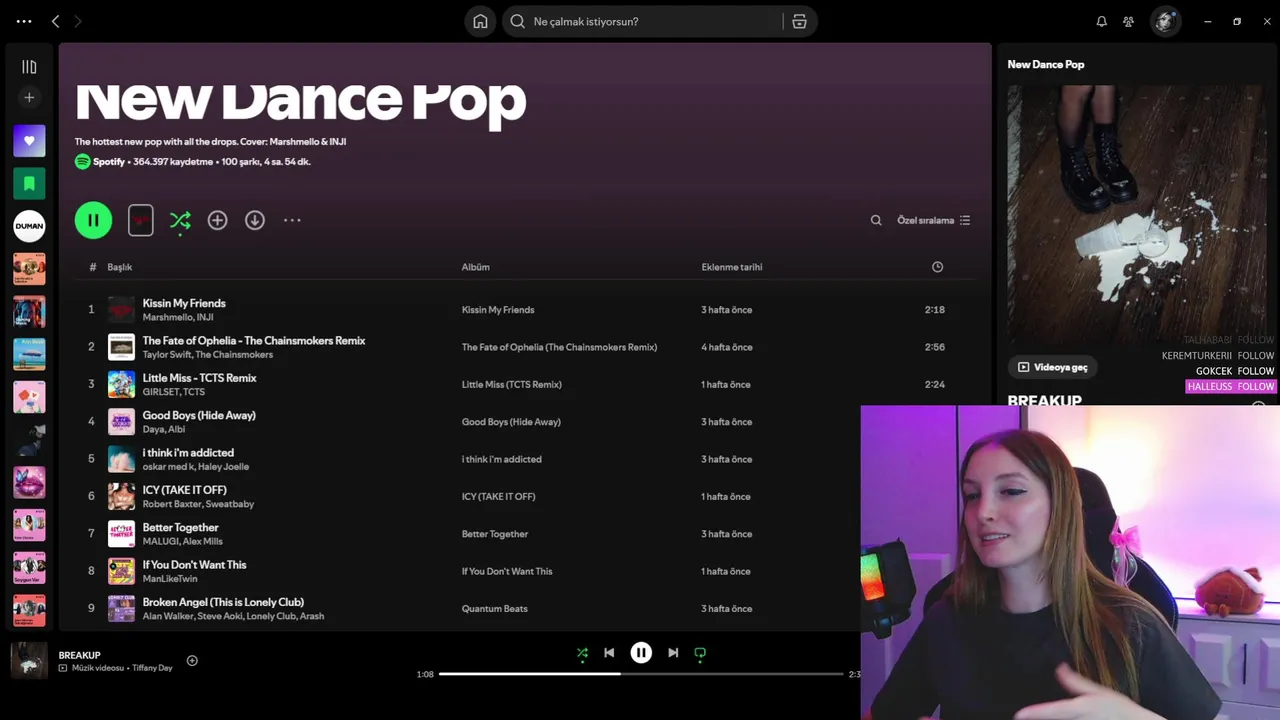
Task: Open Quantum Beats album link
Action: coord(494,608)
